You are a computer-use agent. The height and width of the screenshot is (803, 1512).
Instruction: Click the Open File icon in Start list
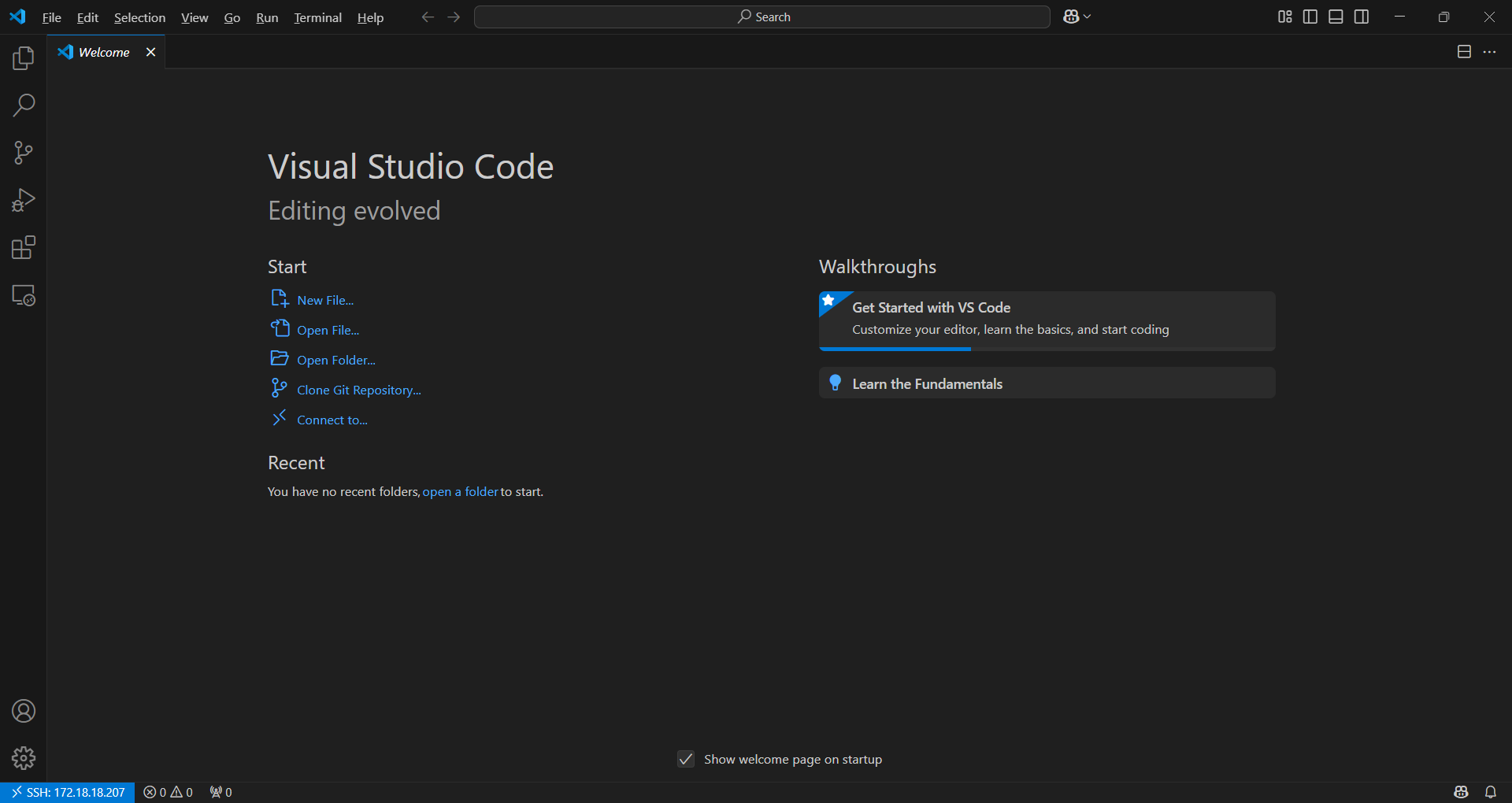(280, 328)
